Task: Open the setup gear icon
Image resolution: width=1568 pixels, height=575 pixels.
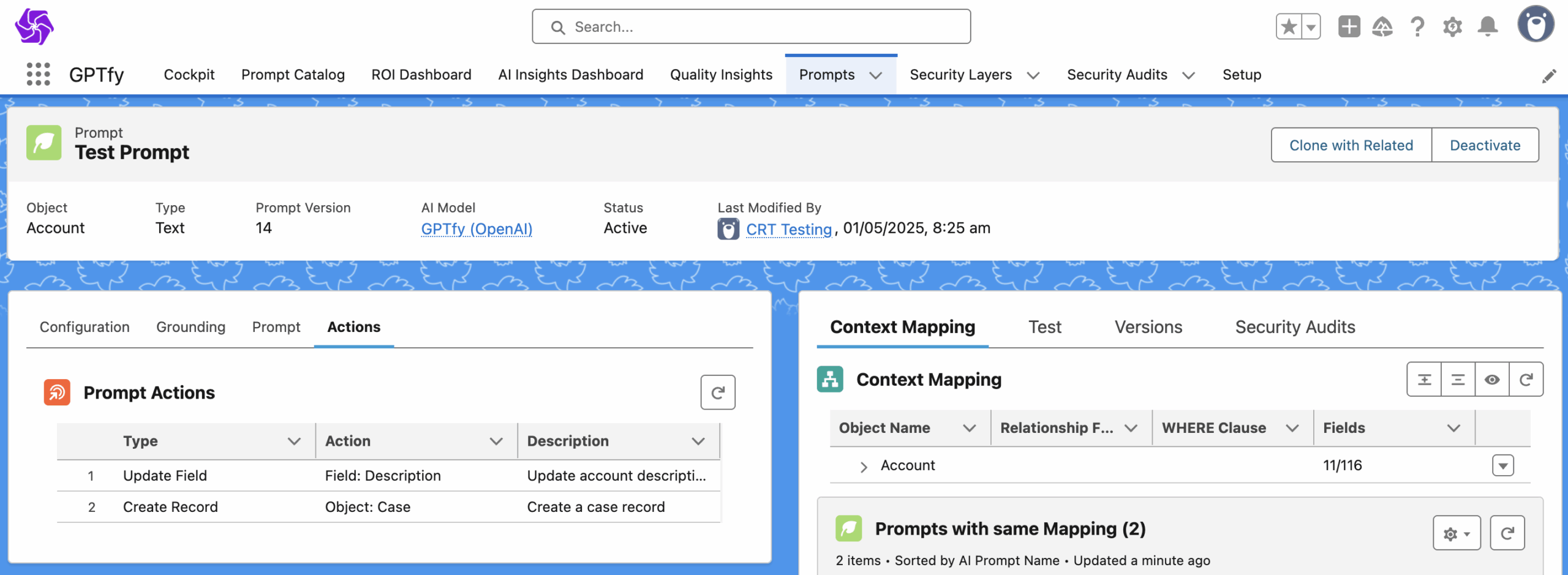Action: point(1452,27)
